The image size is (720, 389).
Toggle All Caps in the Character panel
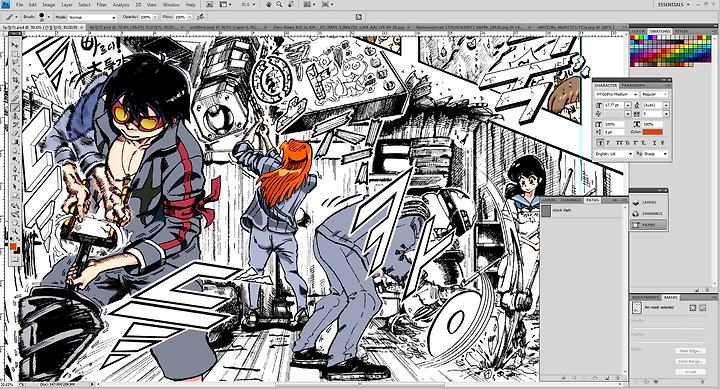[619, 143]
